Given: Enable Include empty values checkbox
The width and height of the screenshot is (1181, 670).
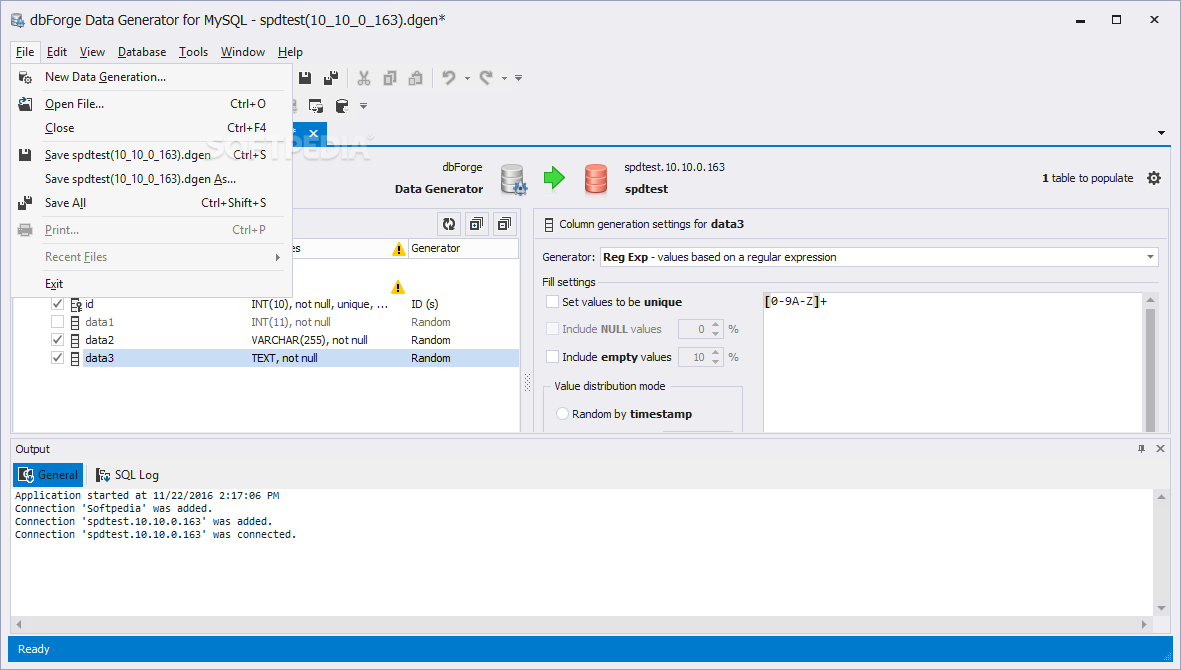Looking at the screenshot, I should tap(552, 357).
